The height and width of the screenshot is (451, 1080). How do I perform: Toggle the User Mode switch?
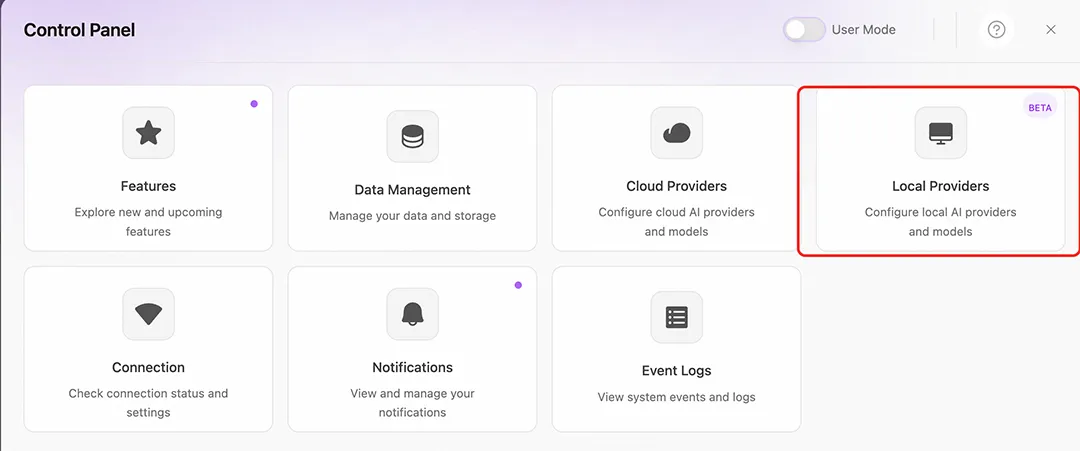(x=804, y=30)
